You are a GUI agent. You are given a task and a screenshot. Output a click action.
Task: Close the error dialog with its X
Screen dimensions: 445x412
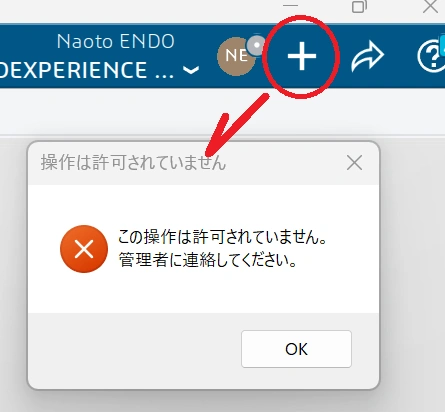[x=354, y=163]
